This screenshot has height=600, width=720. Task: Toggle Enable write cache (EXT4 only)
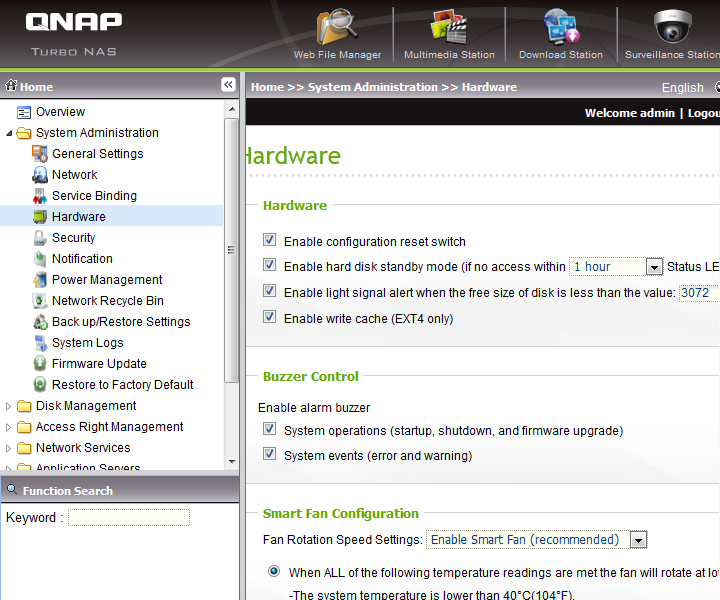coord(269,317)
